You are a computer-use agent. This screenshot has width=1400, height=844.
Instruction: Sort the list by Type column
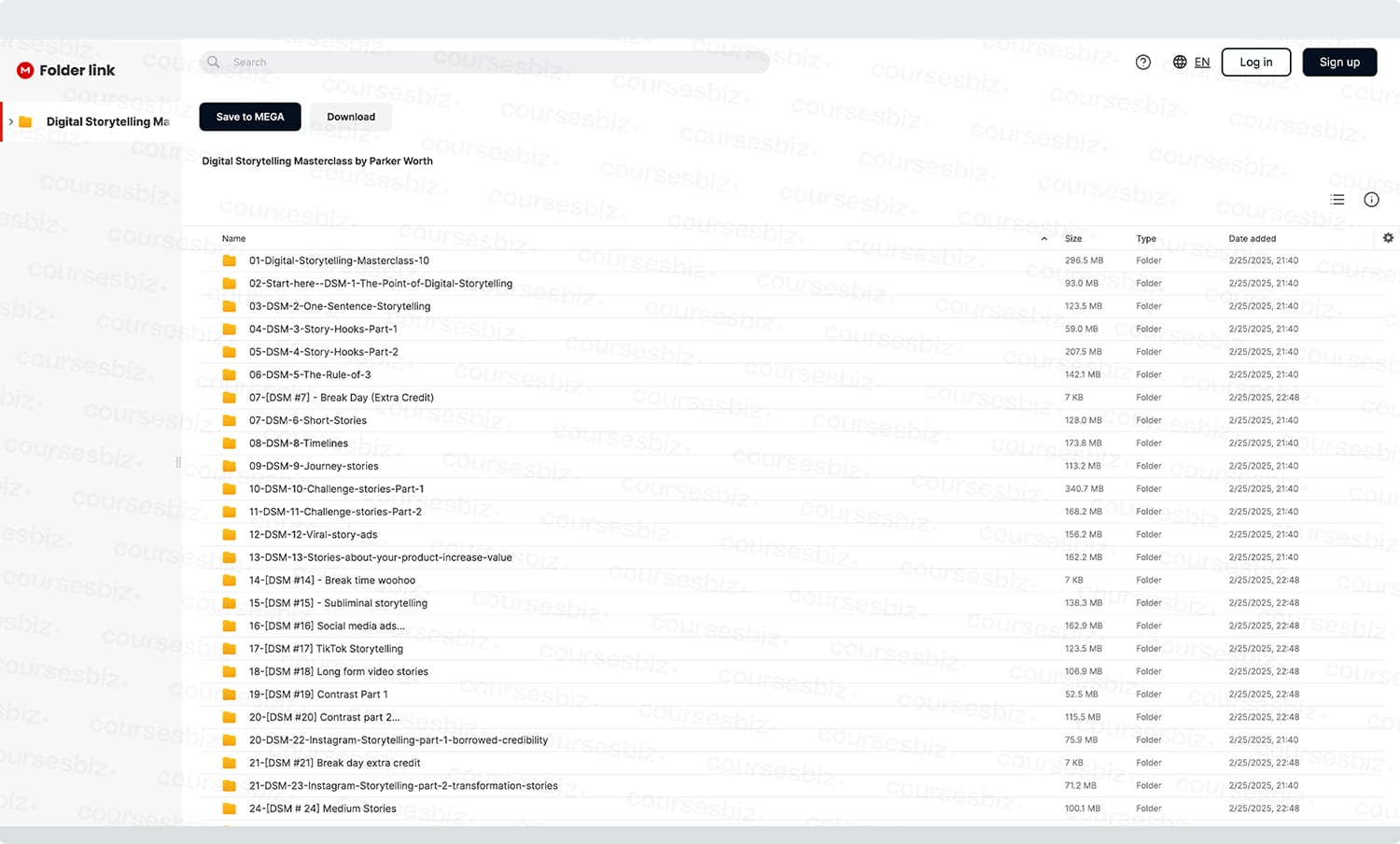point(1146,238)
